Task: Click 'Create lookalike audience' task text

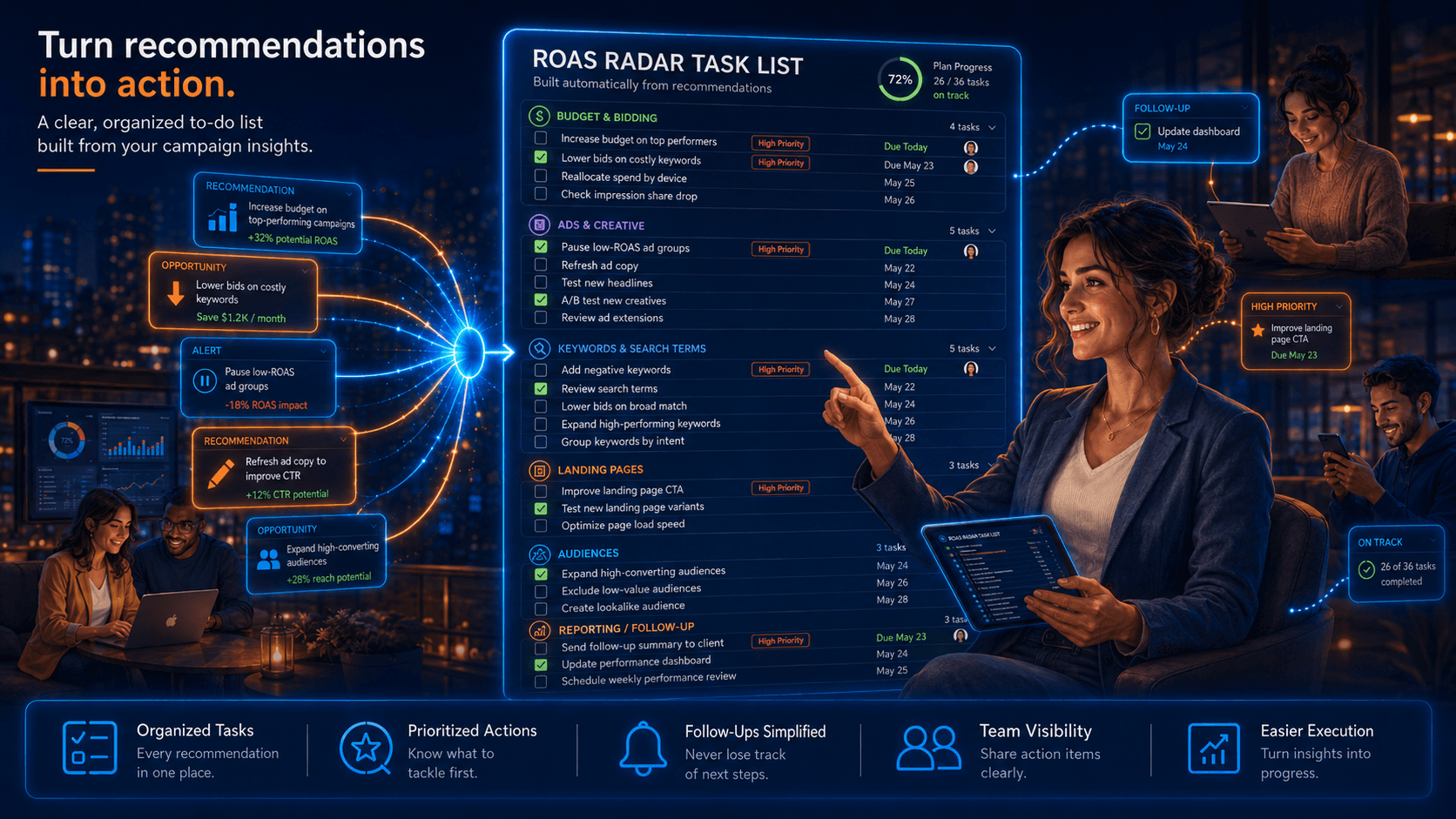Action: (x=623, y=607)
